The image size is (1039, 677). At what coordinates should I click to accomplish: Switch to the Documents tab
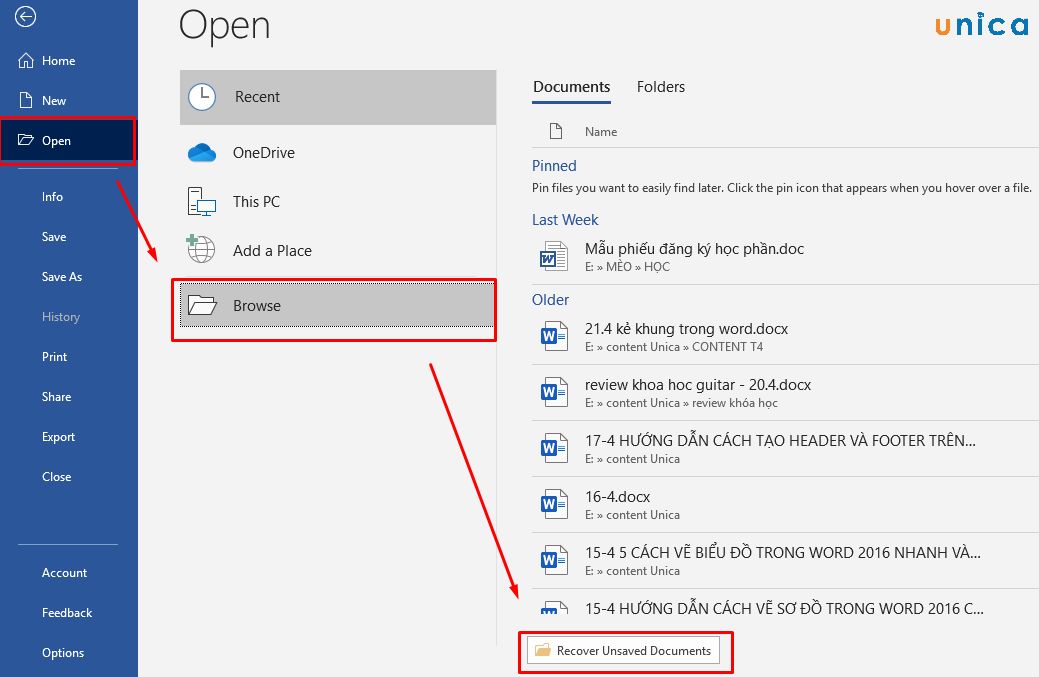[571, 86]
